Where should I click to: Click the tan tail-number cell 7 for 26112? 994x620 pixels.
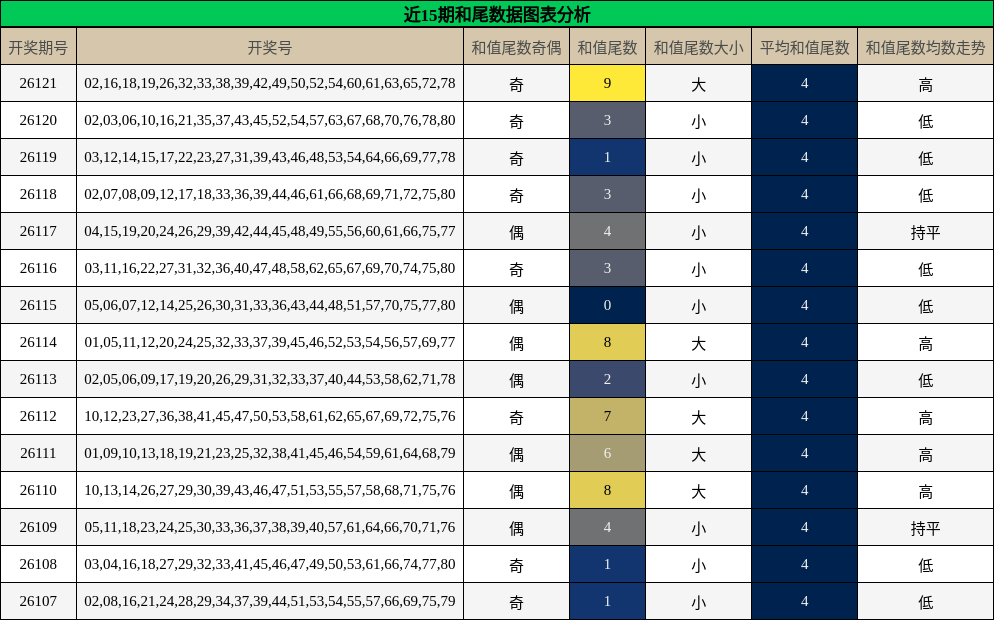pyautogui.click(x=607, y=416)
